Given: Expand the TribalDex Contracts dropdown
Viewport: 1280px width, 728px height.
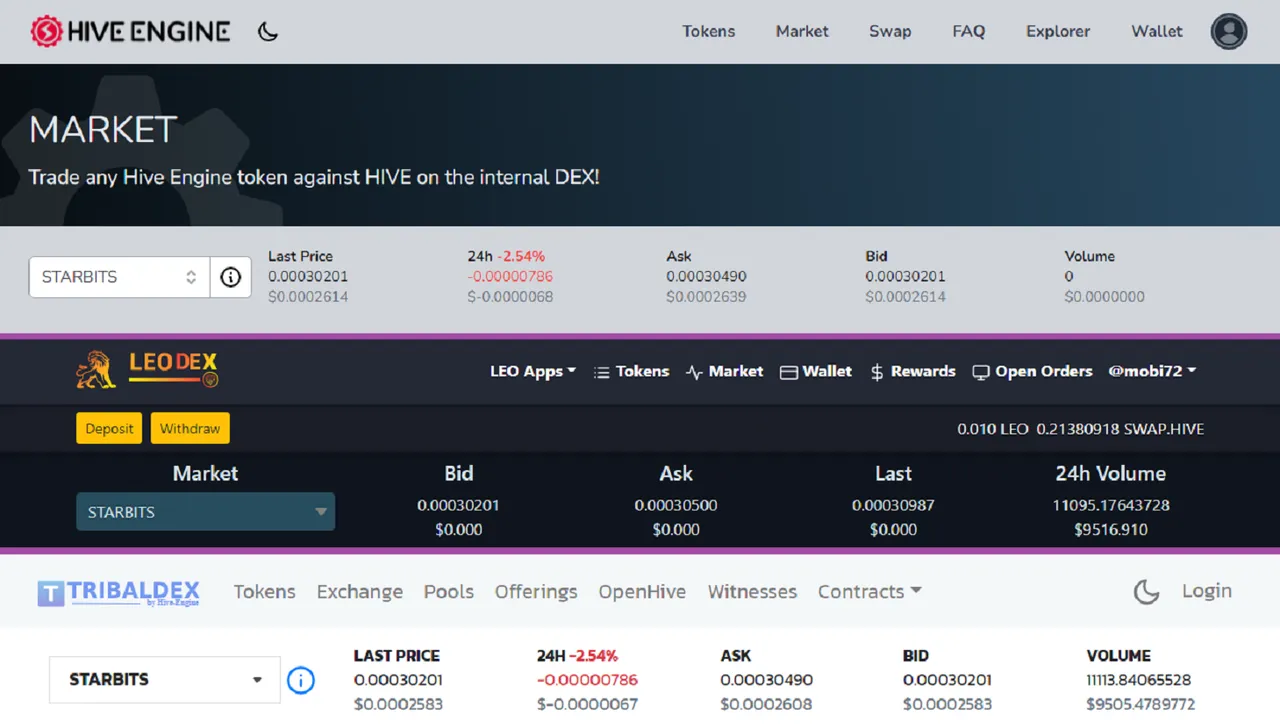Looking at the screenshot, I should click(869, 592).
